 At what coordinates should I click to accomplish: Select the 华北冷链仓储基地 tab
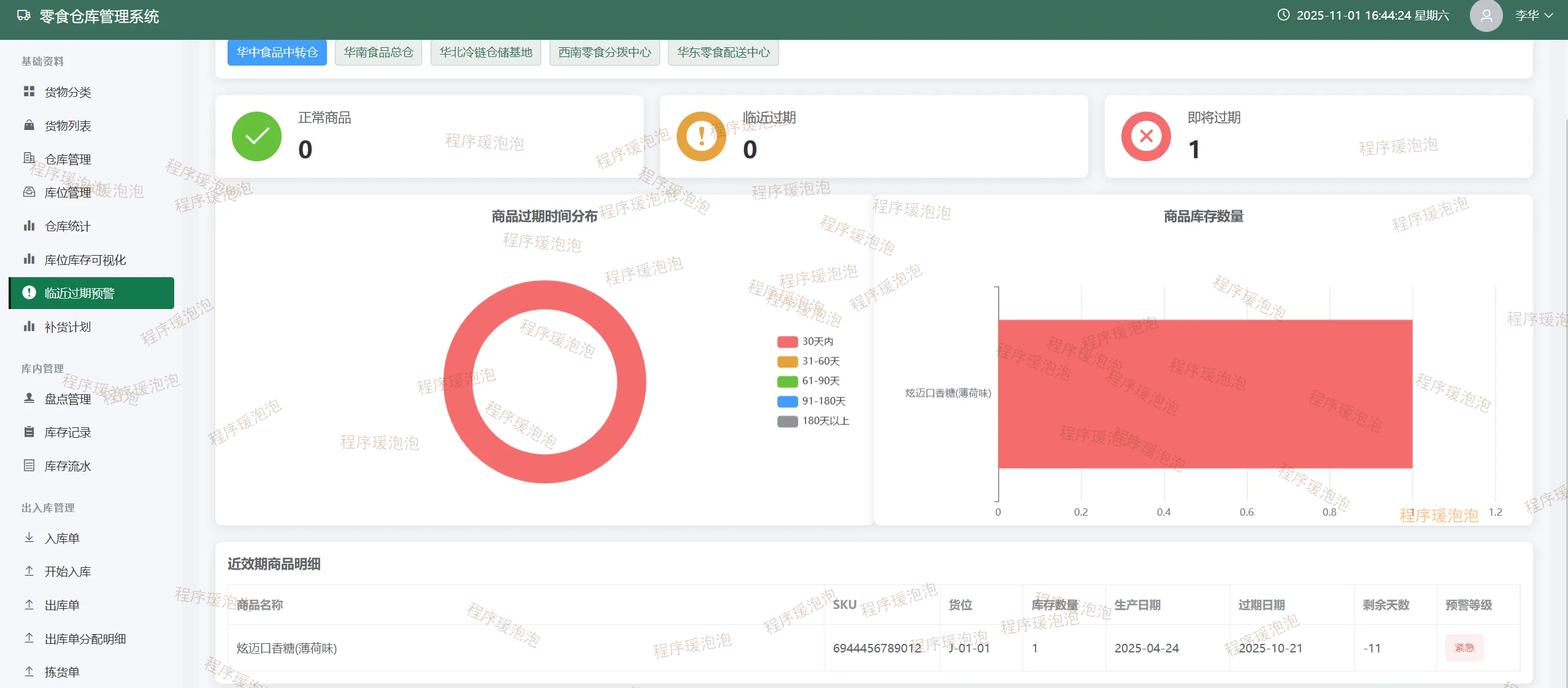tap(485, 52)
